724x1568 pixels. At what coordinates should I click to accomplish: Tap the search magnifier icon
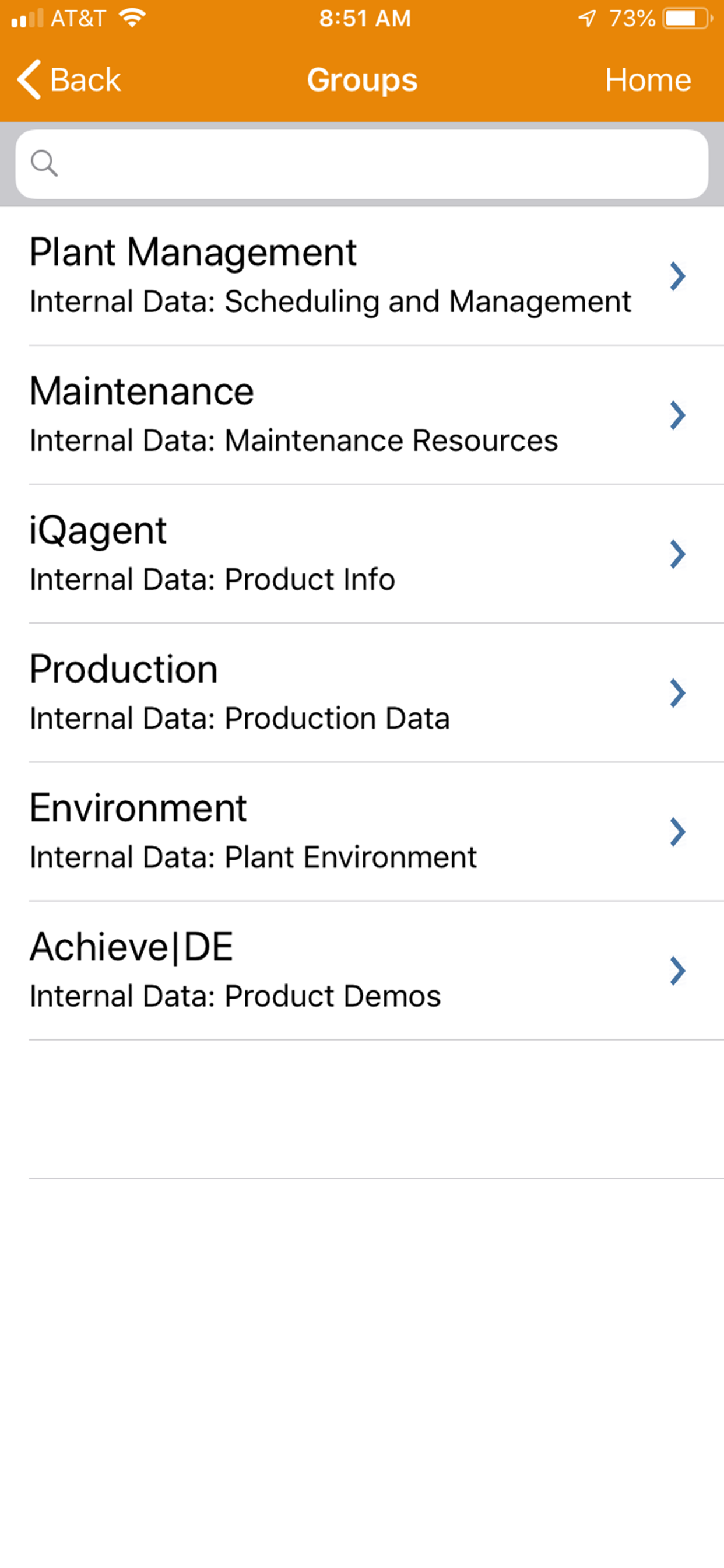coord(44,163)
